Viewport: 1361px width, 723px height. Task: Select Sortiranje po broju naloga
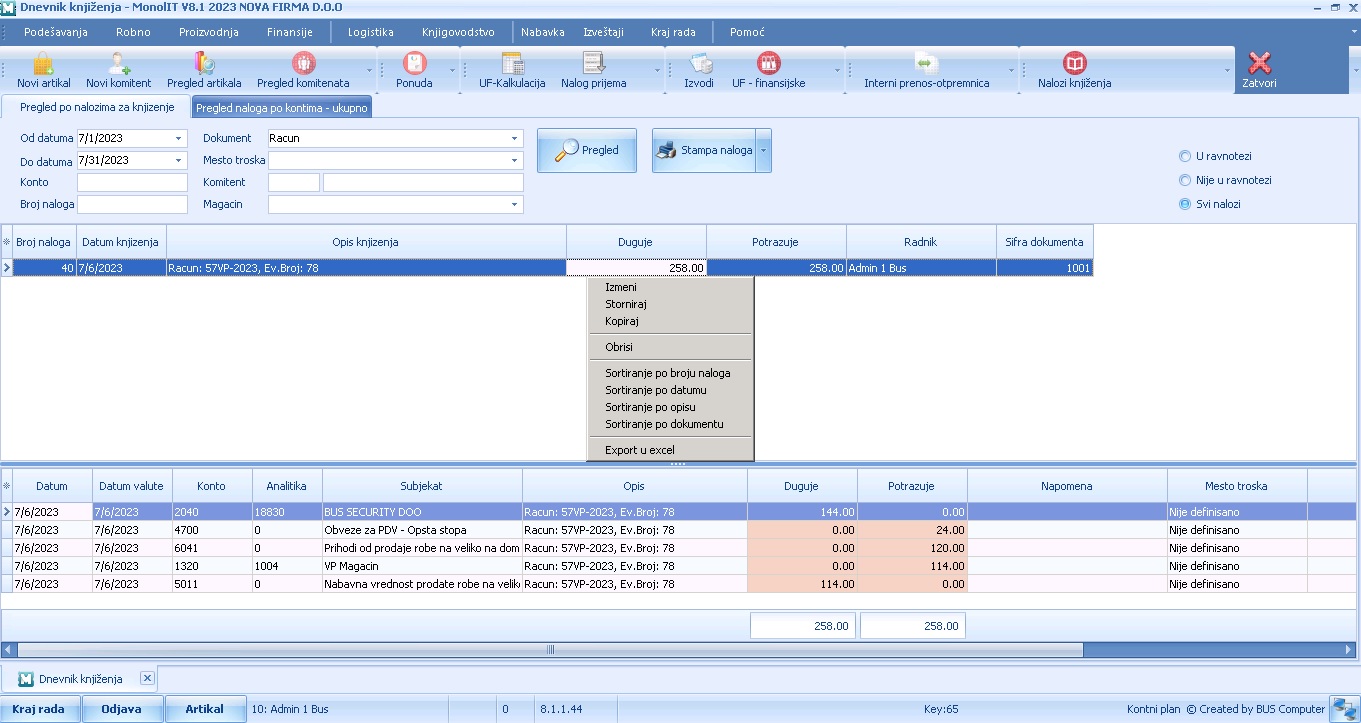(670, 373)
